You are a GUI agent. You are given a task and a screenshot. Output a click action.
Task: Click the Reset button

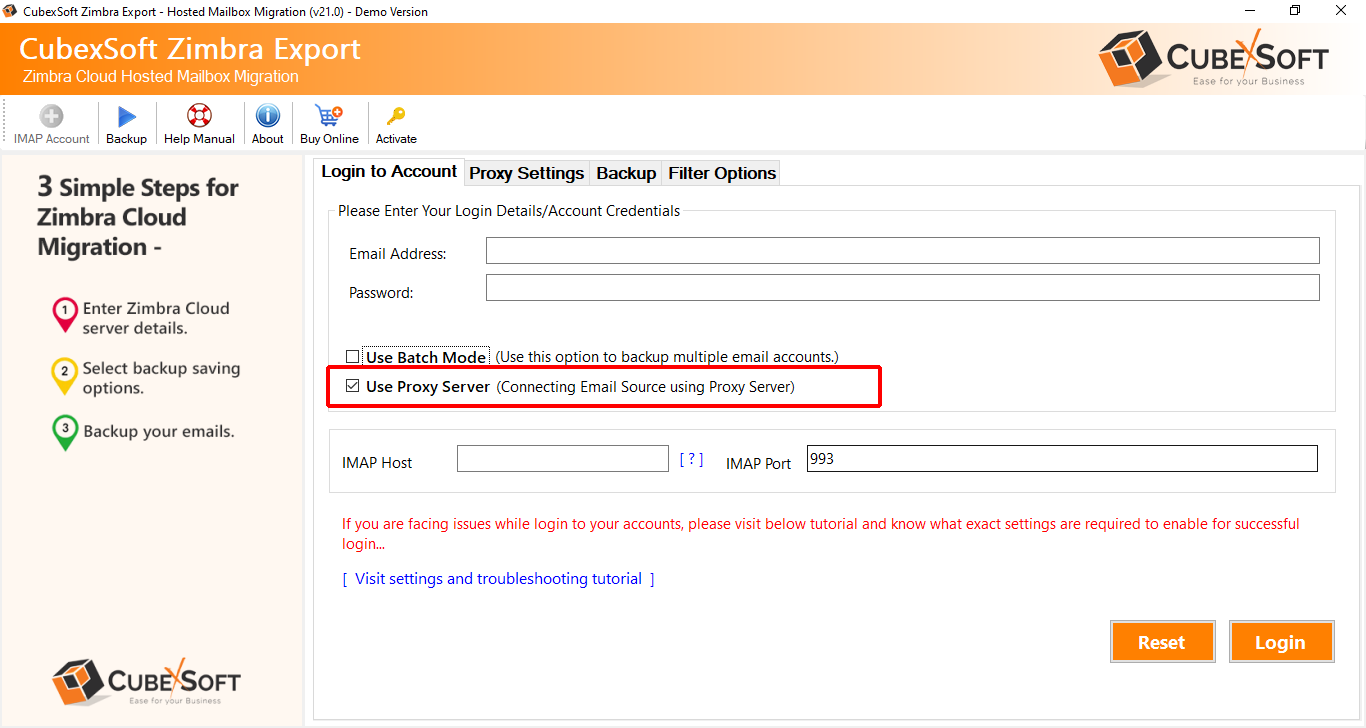pos(1162,642)
